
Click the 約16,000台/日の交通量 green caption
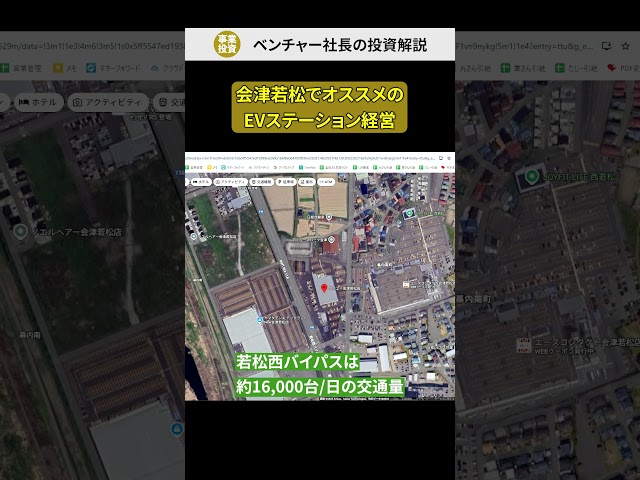(320, 387)
